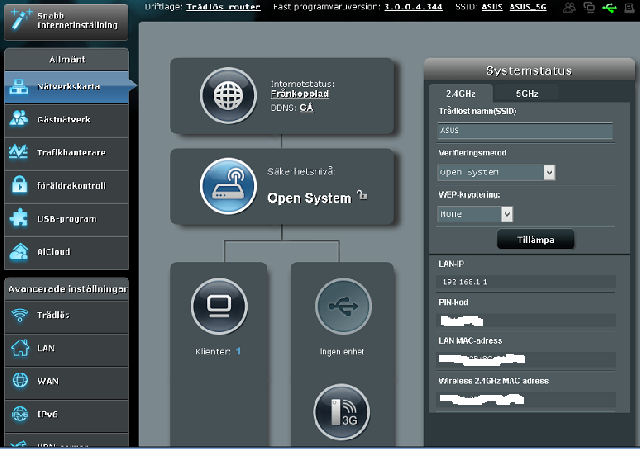Viewport: 640px width, 449px height.
Task: Click the Allmänt section header
Action: tap(67, 60)
